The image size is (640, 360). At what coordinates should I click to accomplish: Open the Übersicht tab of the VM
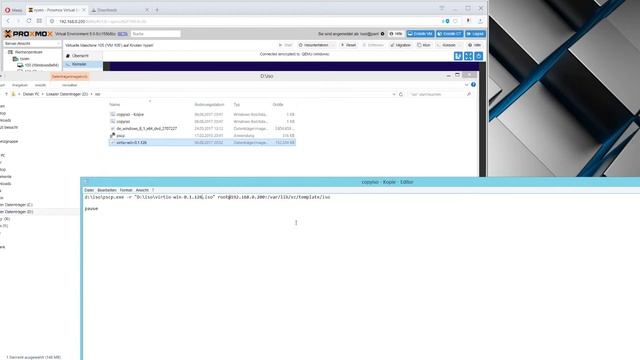[80, 56]
